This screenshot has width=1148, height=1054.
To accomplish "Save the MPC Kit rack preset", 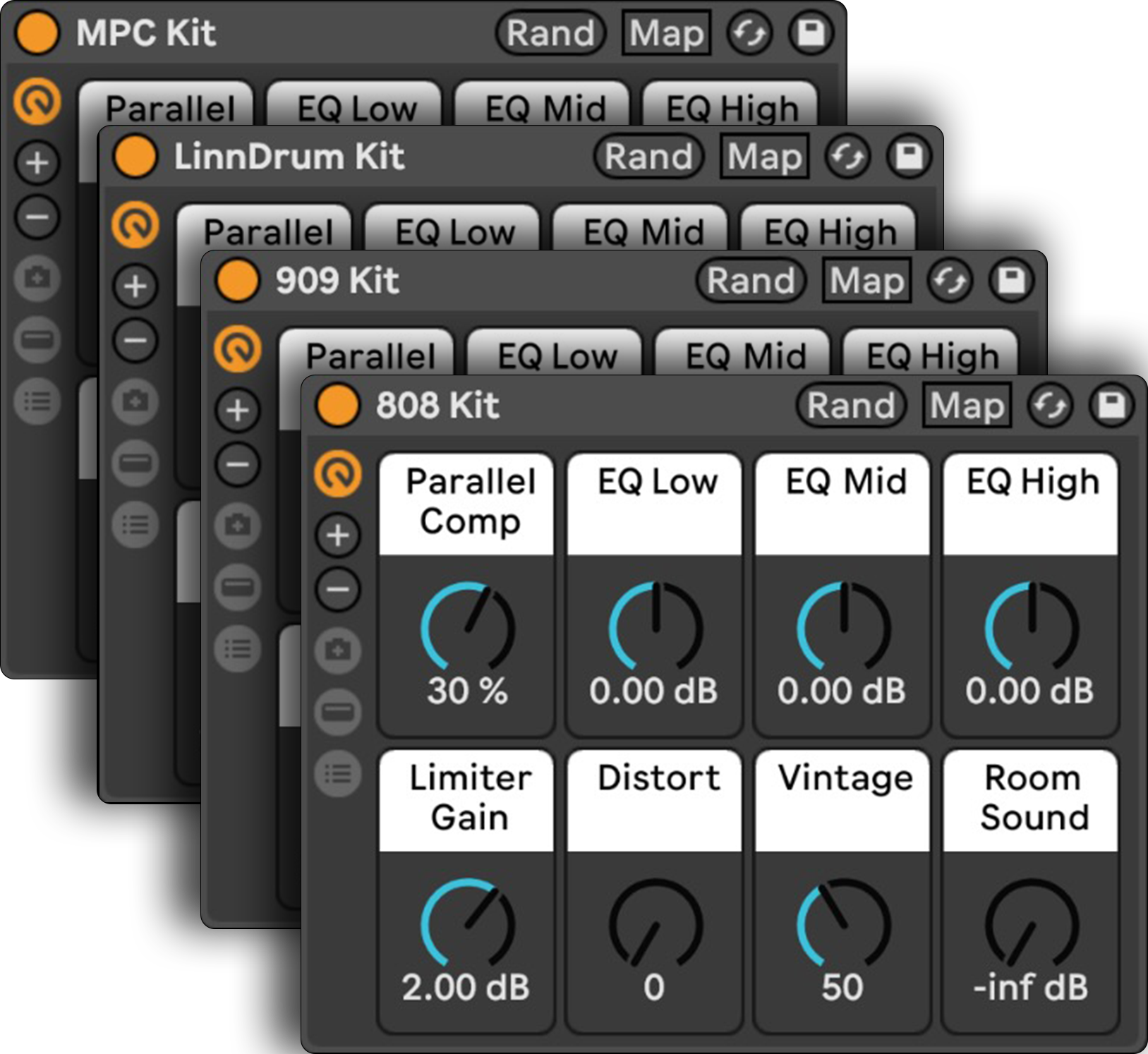I will [811, 33].
